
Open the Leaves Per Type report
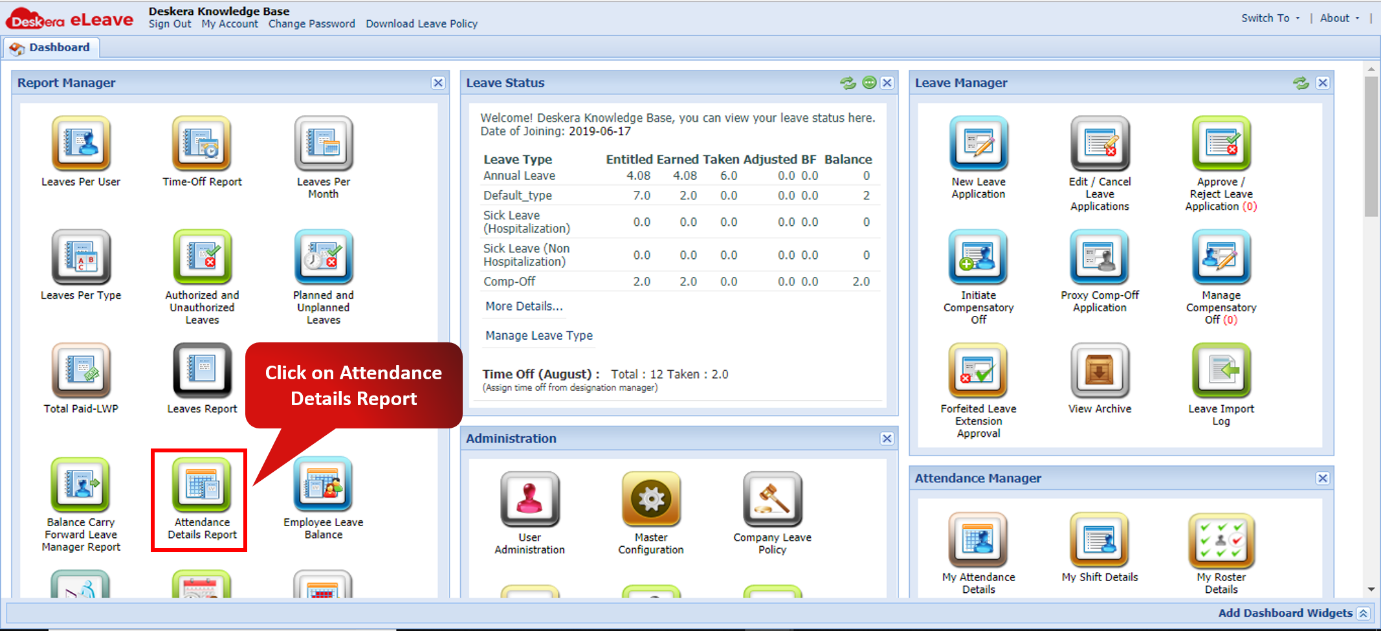(81, 258)
